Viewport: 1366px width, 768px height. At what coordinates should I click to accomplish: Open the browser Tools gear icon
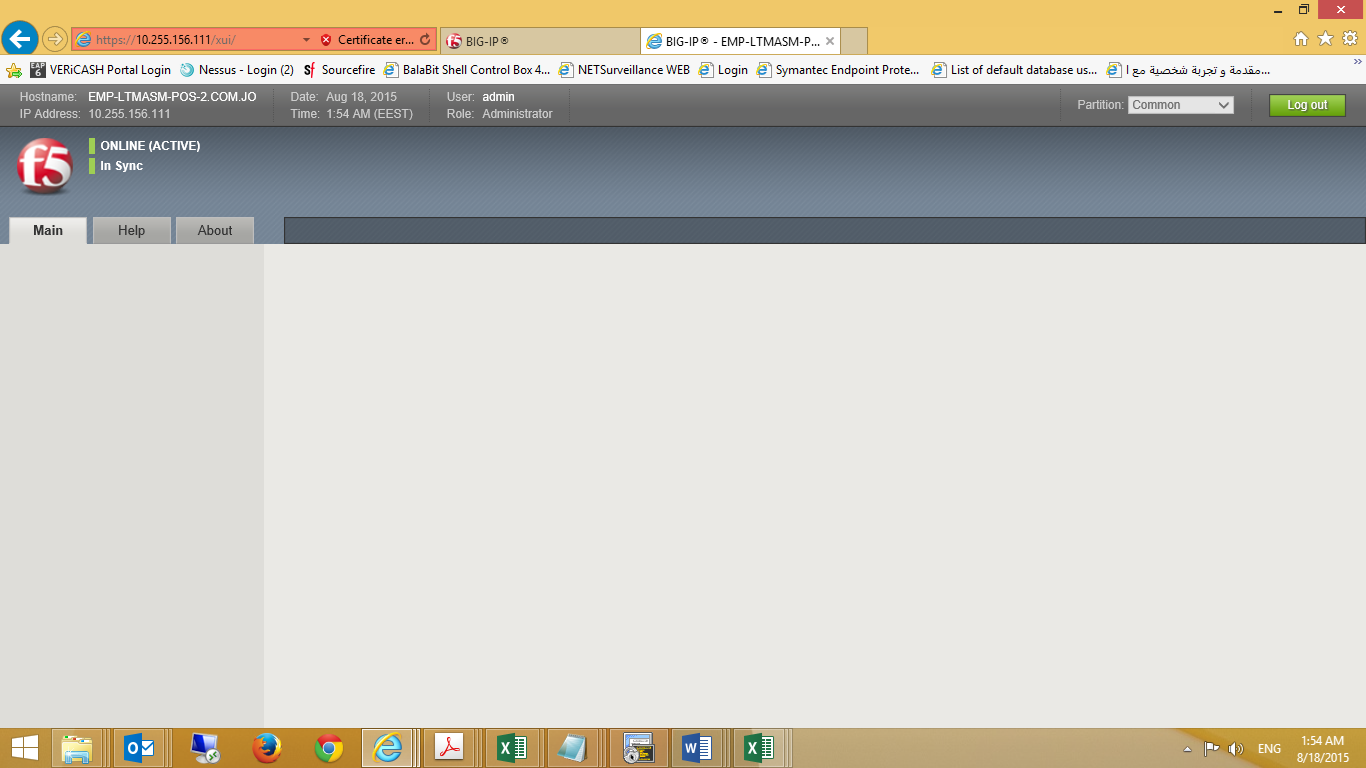(1349, 39)
